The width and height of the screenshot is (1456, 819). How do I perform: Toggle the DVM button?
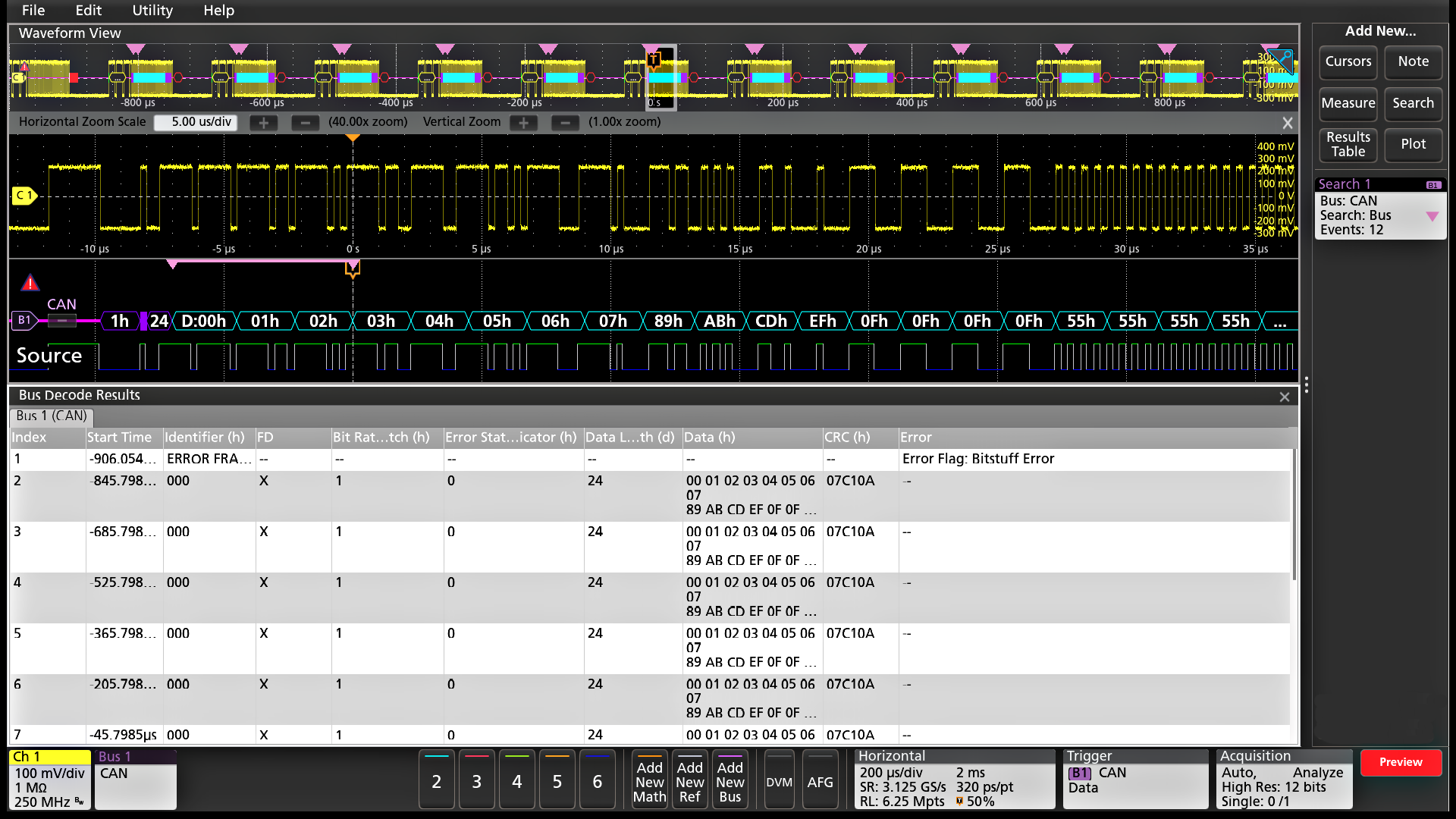click(x=779, y=781)
